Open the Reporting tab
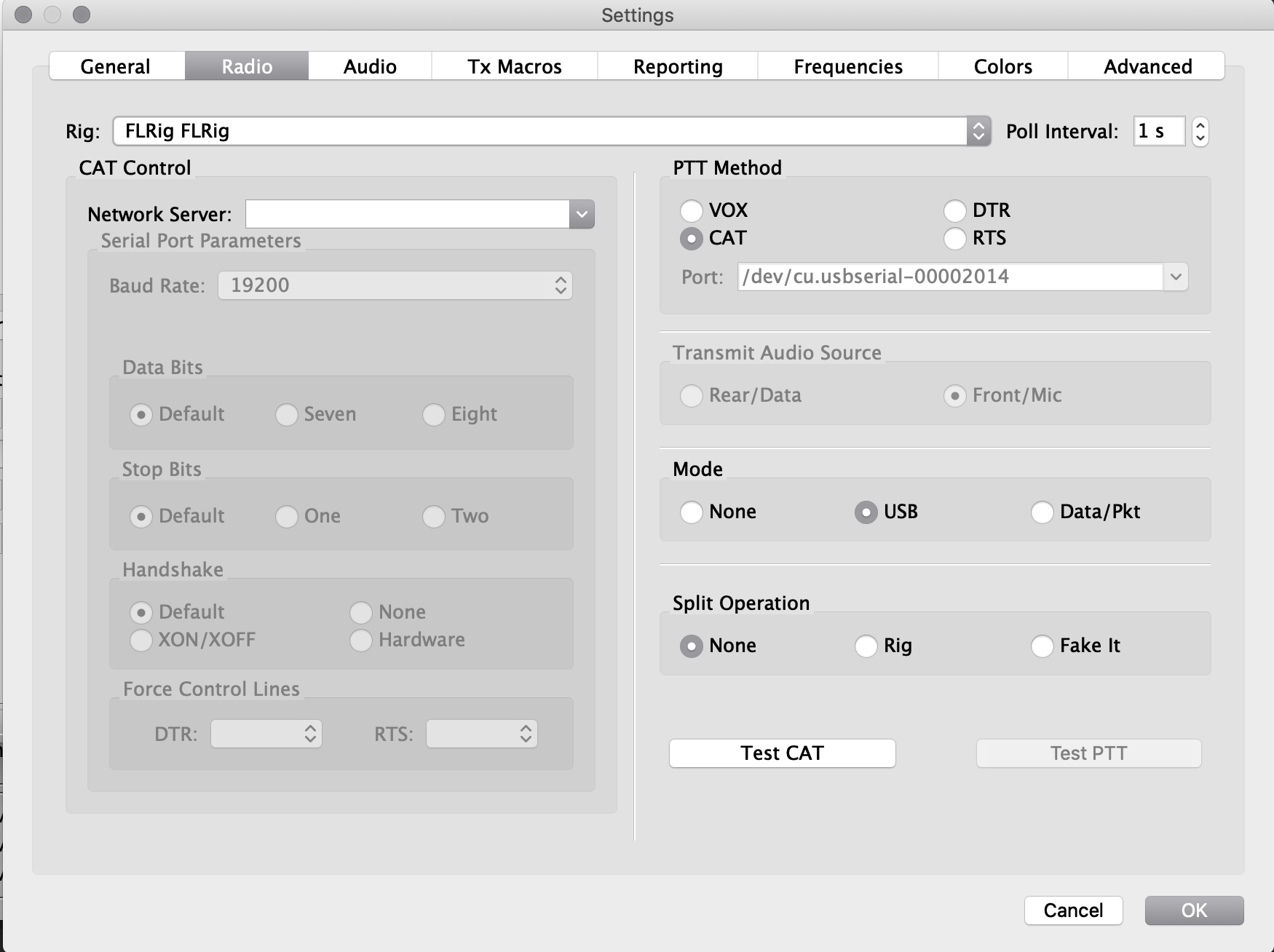The image size is (1274, 952). pos(678,66)
